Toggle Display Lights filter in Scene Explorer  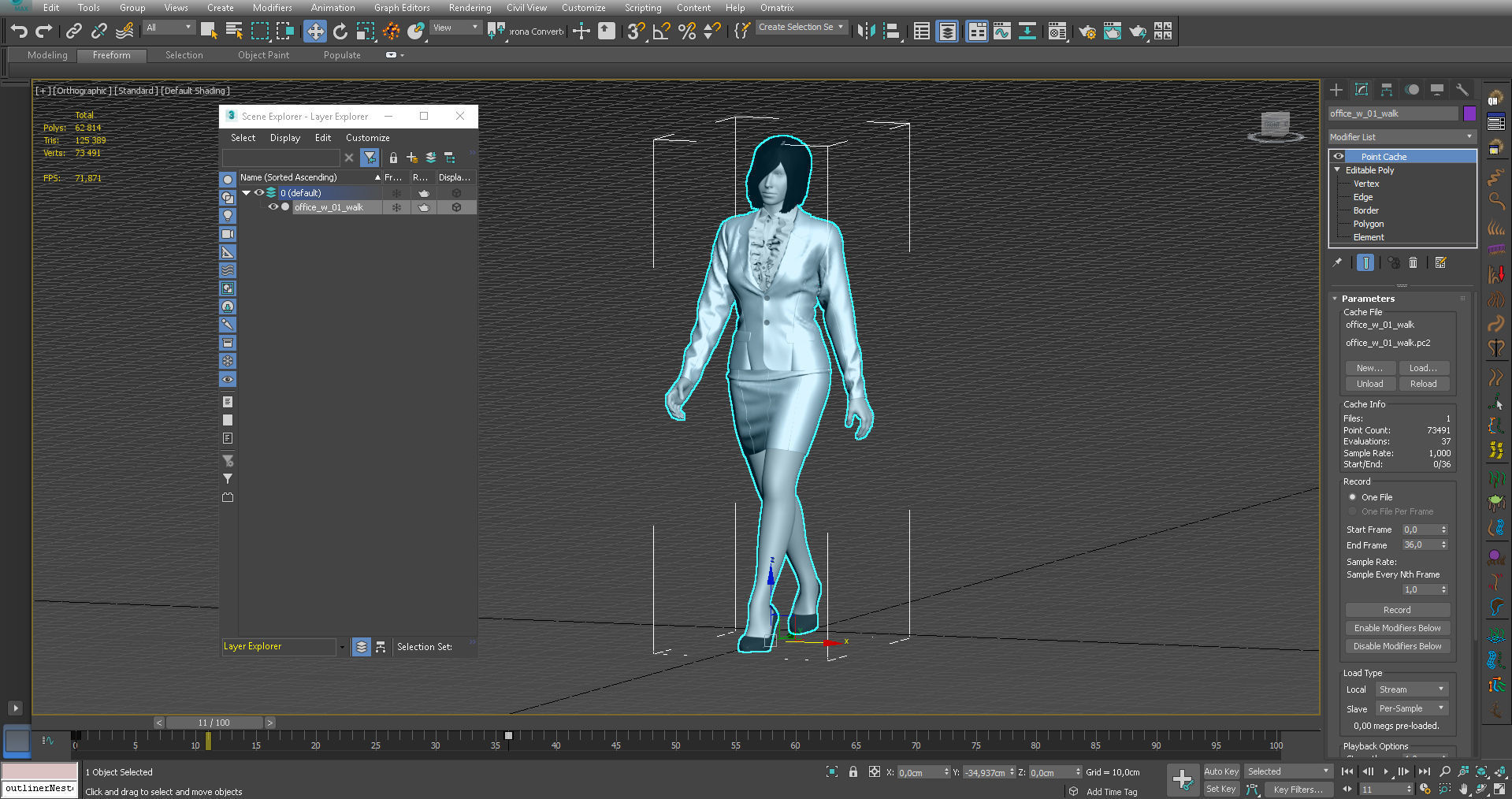click(228, 216)
